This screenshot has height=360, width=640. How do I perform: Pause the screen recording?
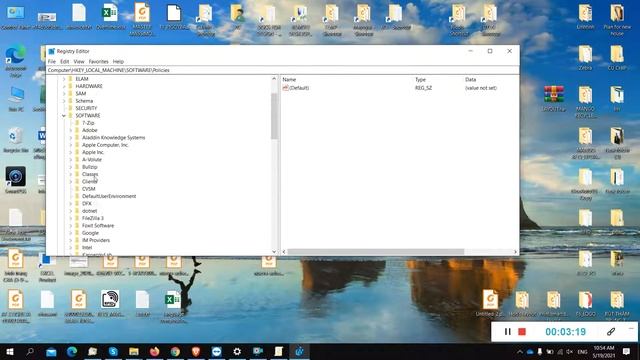coord(507,332)
